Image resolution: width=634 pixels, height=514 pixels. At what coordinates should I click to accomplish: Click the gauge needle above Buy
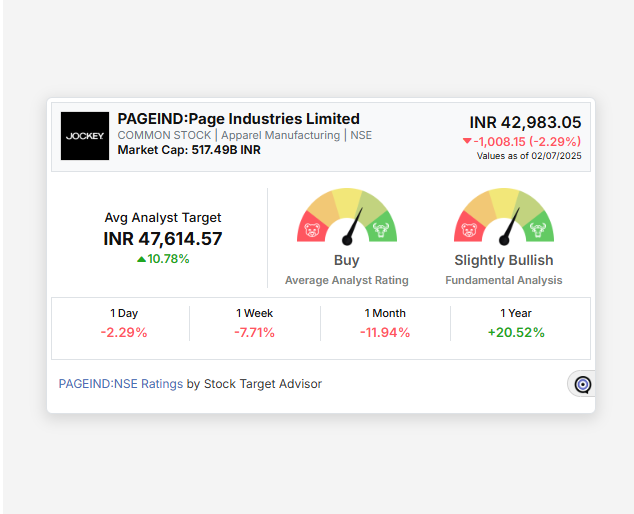pos(353,226)
